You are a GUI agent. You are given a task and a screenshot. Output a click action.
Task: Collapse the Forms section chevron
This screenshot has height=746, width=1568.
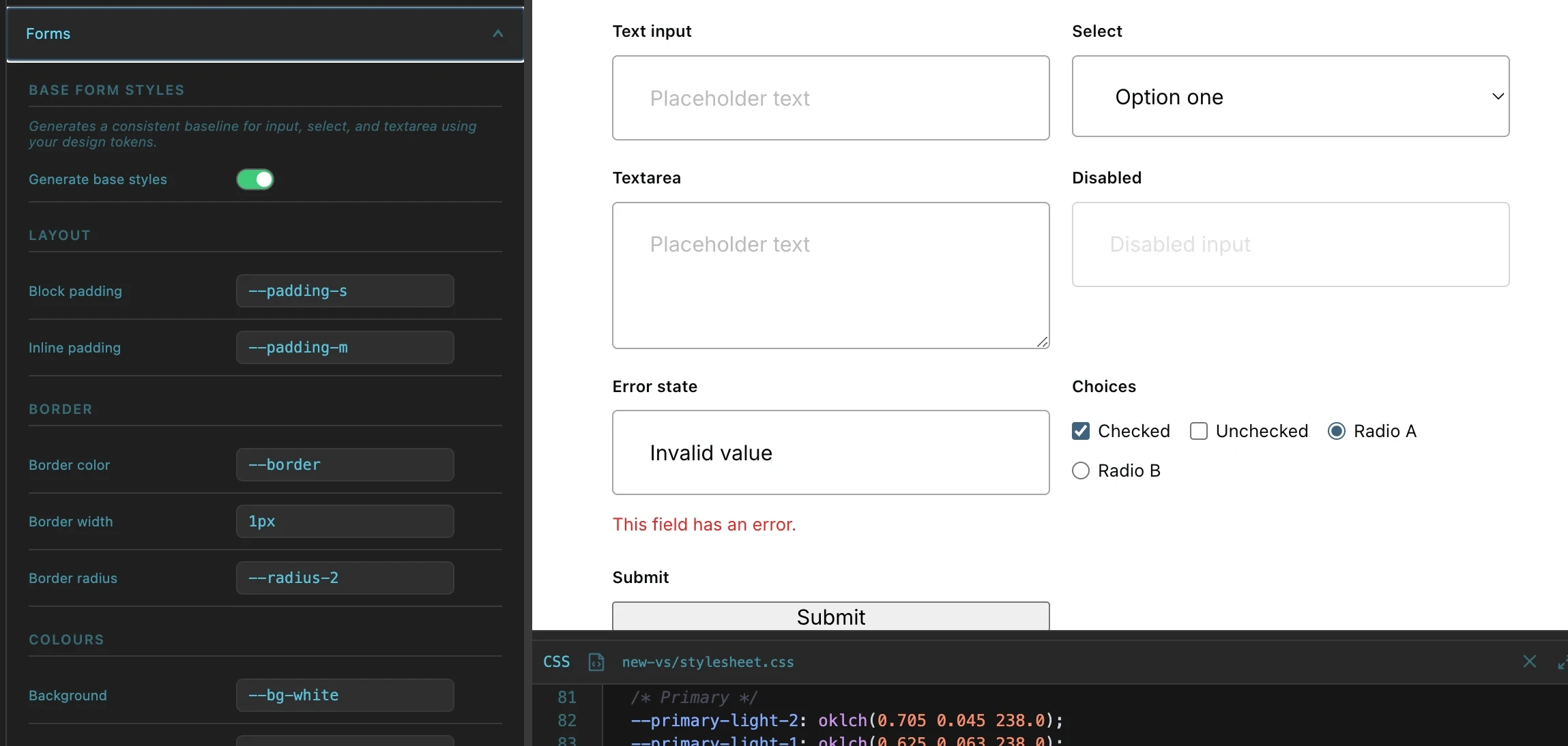click(498, 33)
